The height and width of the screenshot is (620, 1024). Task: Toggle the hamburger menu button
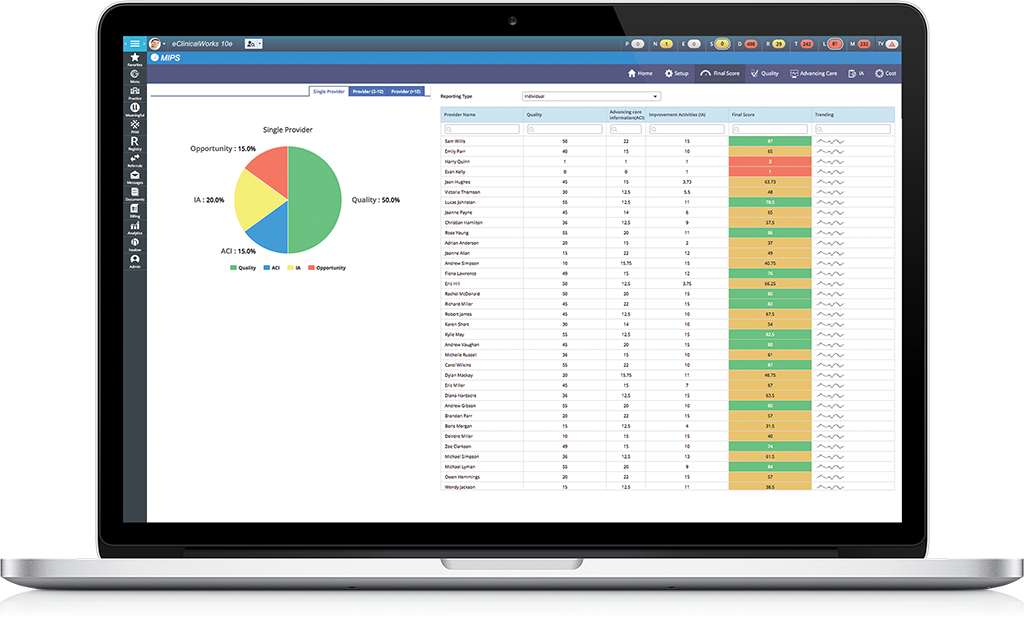pyautogui.click(x=135, y=44)
